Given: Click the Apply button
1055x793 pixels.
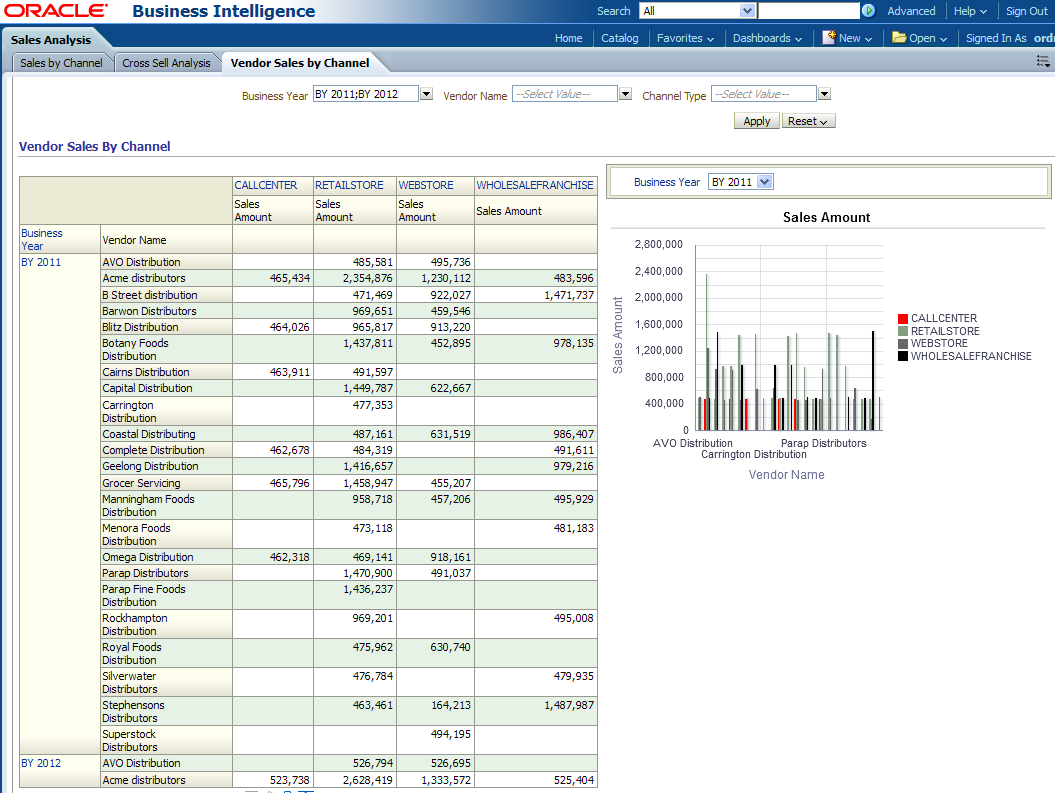Looking at the screenshot, I should click(x=757, y=121).
